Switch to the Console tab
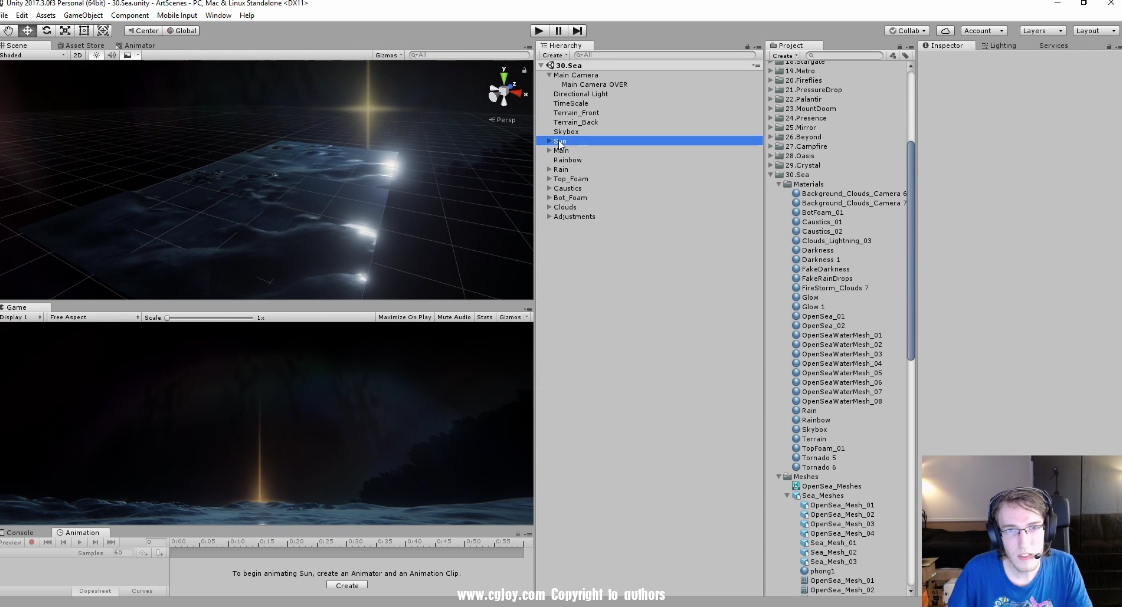The width and height of the screenshot is (1122, 607). (19, 532)
